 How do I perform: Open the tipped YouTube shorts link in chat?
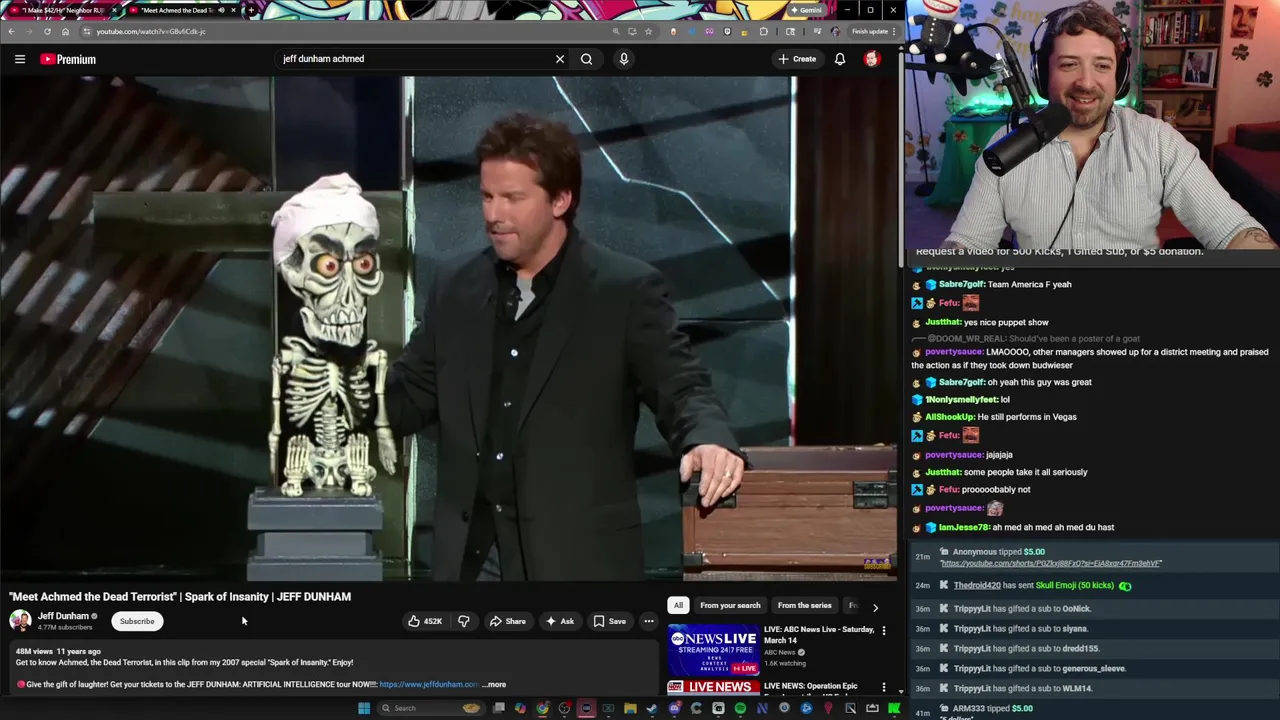click(x=1050, y=563)
